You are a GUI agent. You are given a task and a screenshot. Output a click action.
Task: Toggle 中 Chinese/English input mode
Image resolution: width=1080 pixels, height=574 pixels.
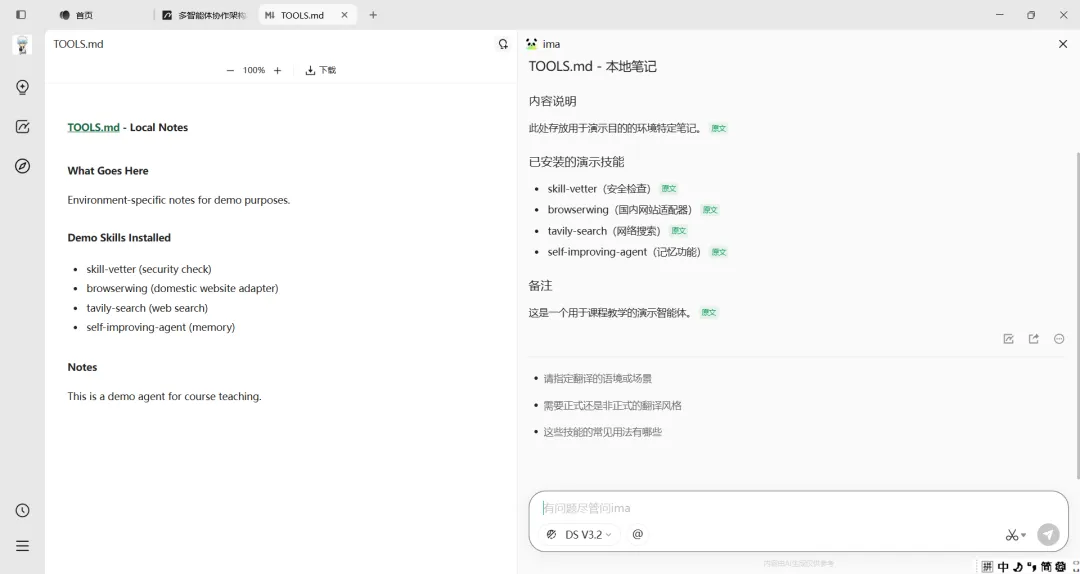1004,566
